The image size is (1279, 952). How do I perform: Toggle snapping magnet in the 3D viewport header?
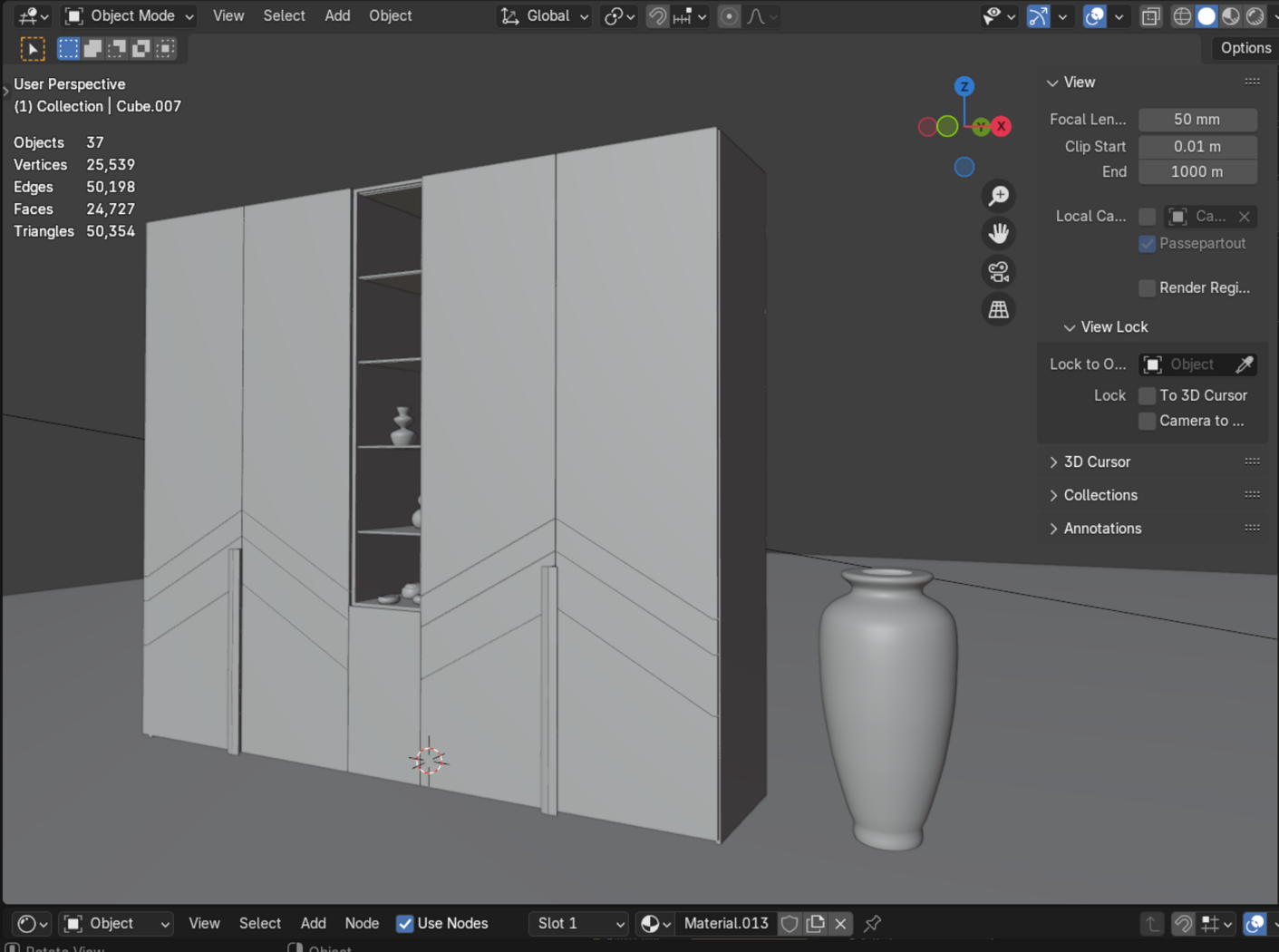click(x=657, y=16)
